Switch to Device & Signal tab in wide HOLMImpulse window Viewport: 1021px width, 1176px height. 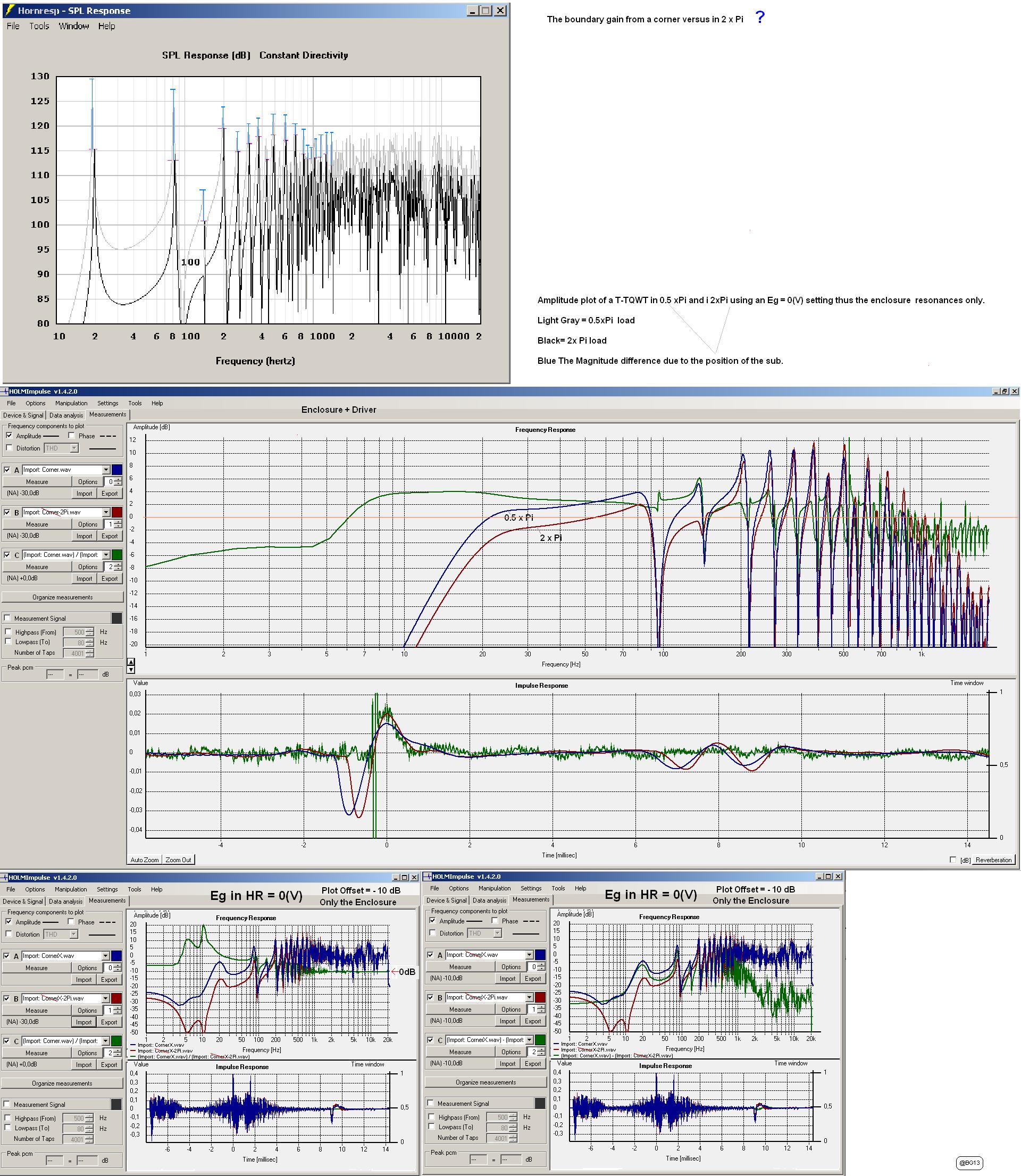point(23,415)
